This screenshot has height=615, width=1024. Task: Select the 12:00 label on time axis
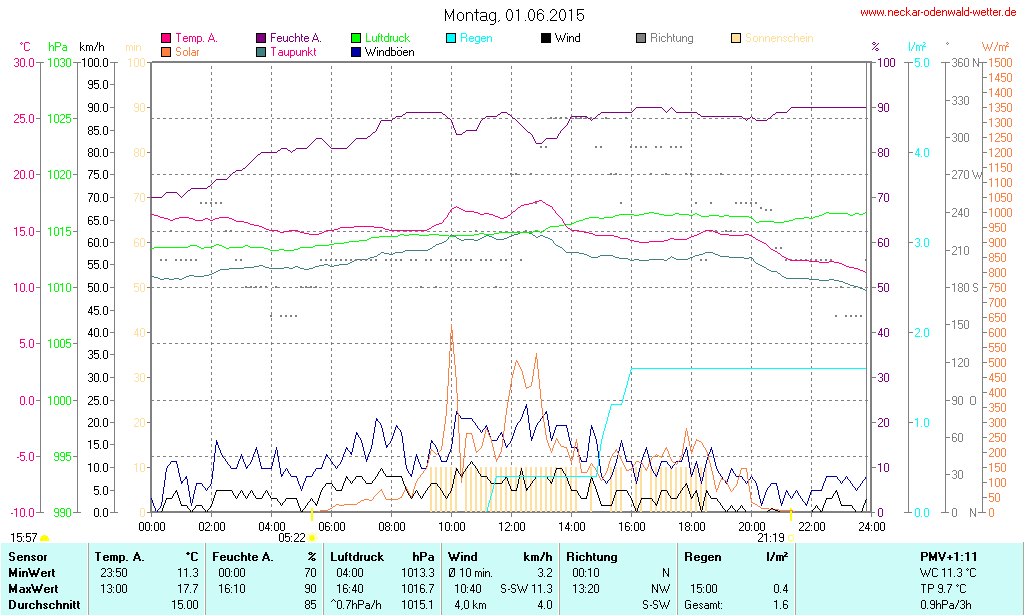512,526
